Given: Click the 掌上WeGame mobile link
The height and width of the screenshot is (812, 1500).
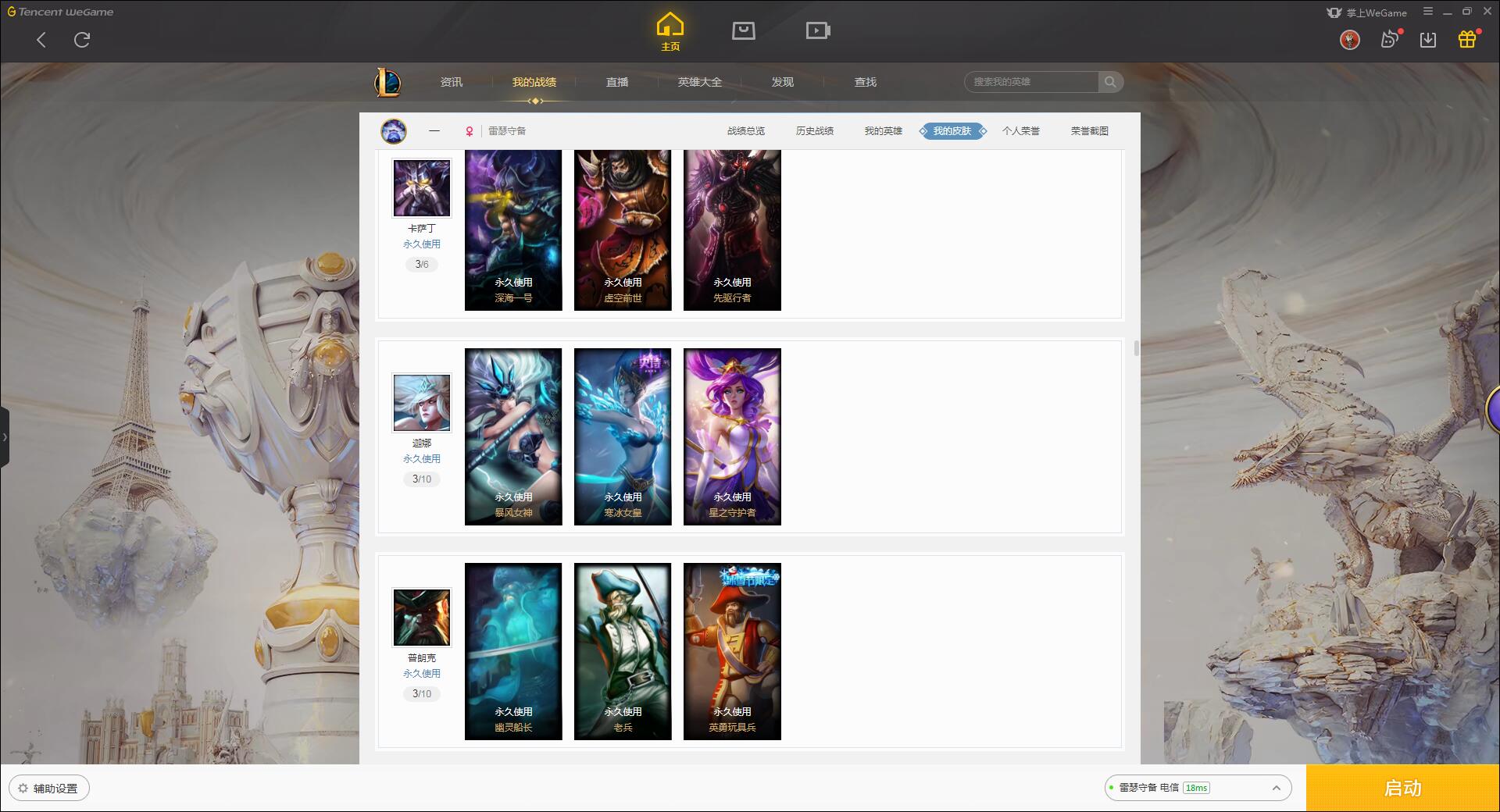Looking at the screenshot, I should tap(1367, 12).
